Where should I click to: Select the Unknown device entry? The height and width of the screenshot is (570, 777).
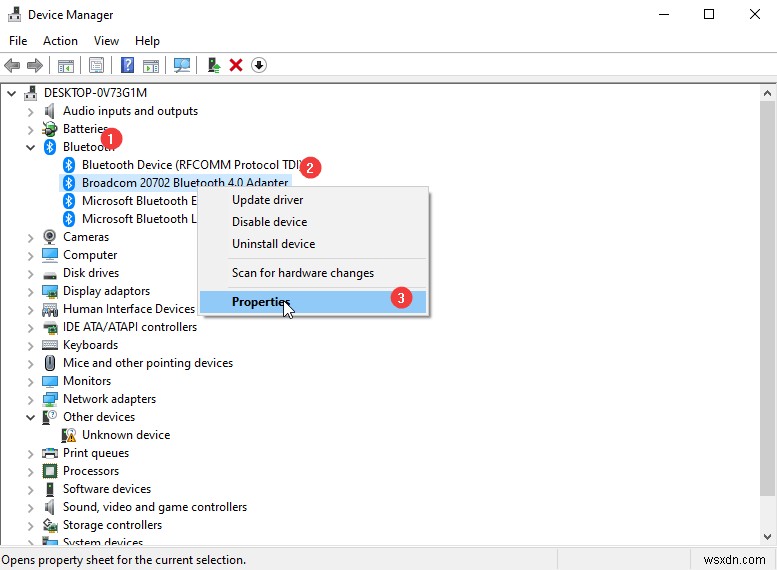[126, 435]
